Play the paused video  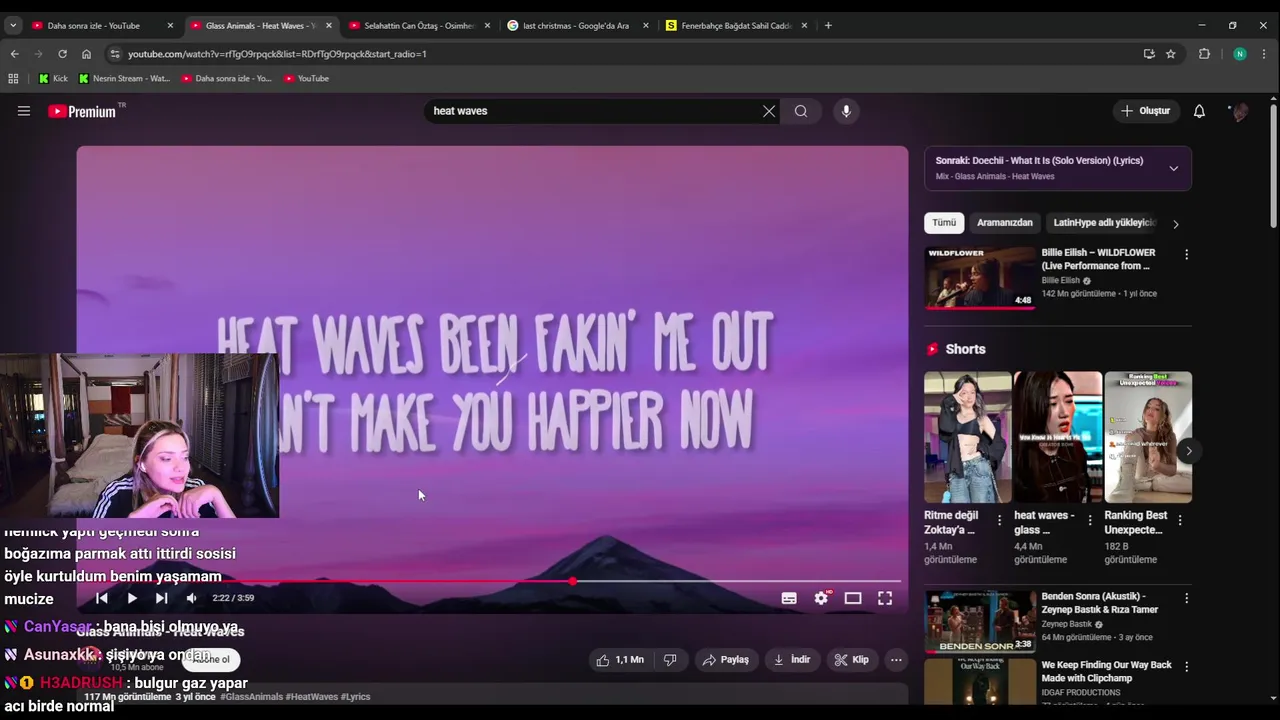pyautogui.click(x=132, y=598)
